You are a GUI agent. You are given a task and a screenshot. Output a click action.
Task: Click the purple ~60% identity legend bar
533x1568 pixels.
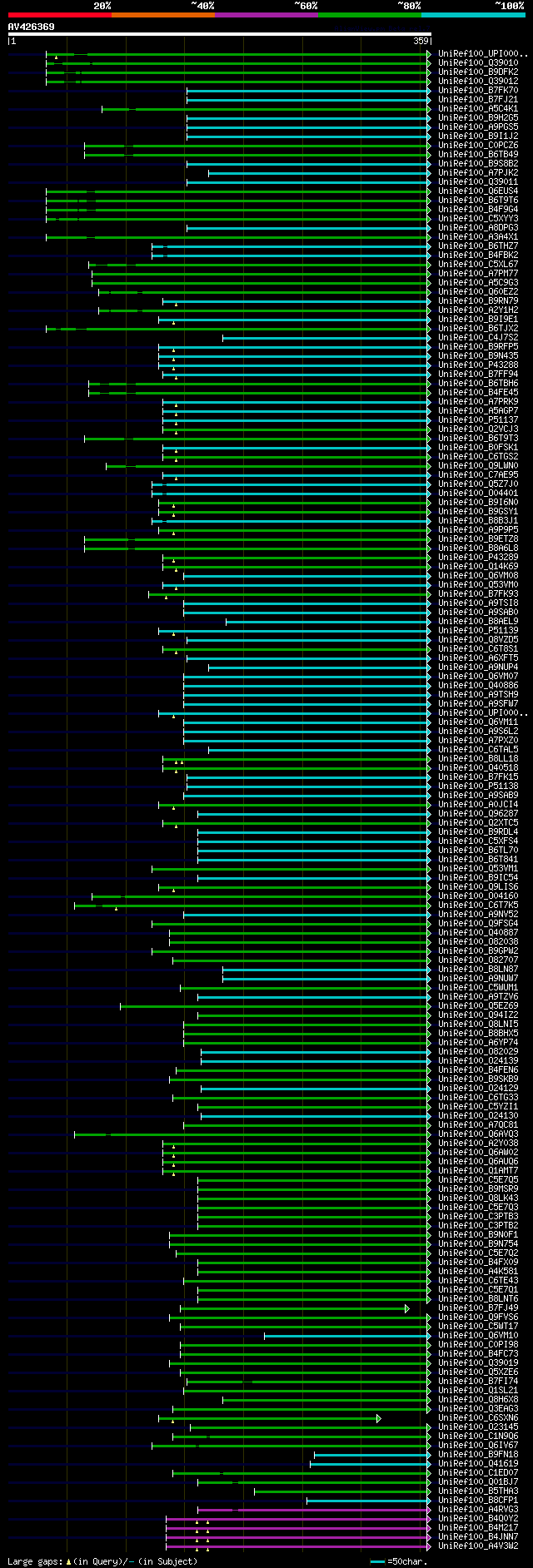(x=266, y=15)
